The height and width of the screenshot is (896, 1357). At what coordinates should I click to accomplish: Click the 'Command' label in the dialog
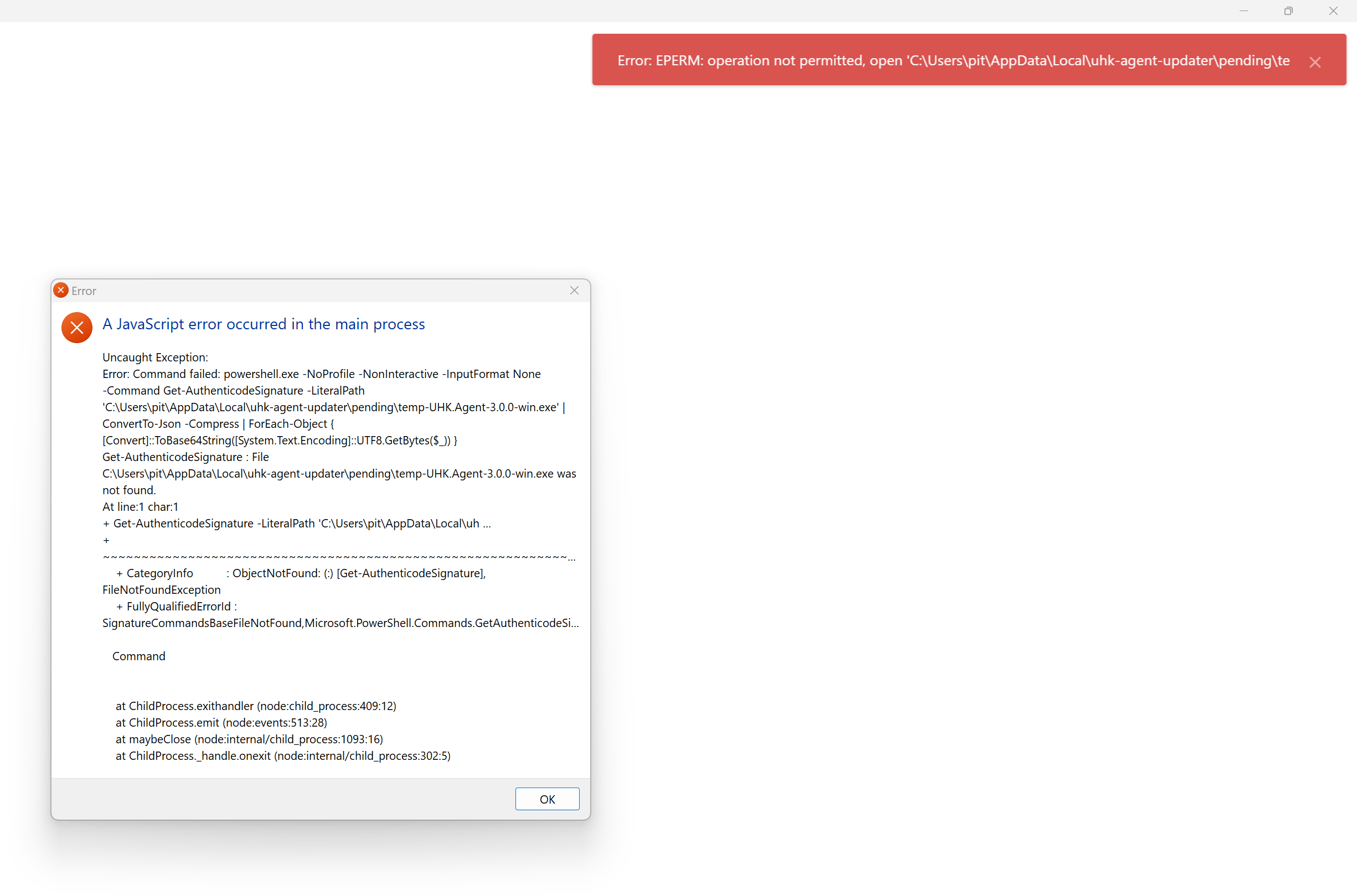point(138,656)
